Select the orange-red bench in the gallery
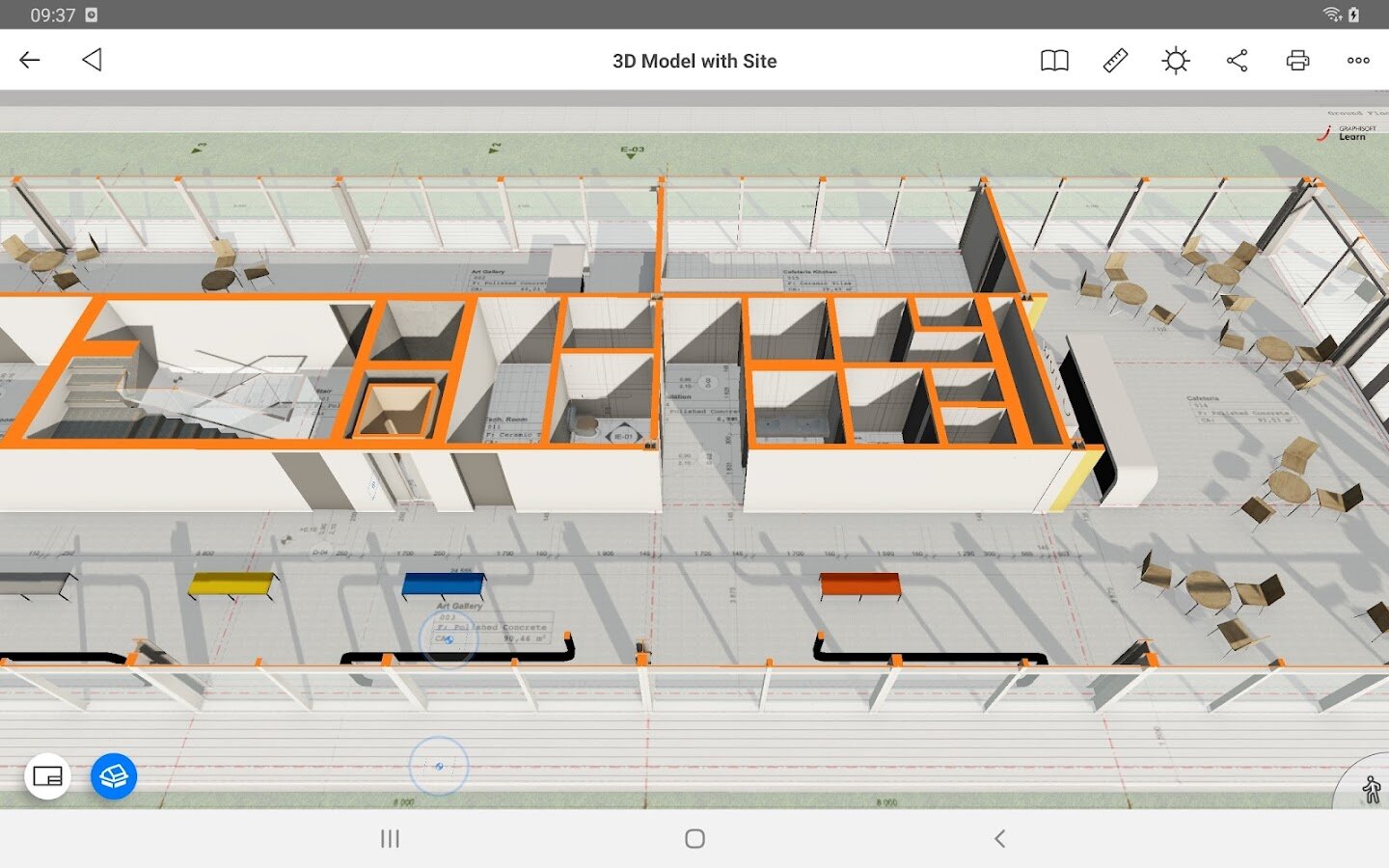Screen dimensions: 1389x868 point(860,584)
